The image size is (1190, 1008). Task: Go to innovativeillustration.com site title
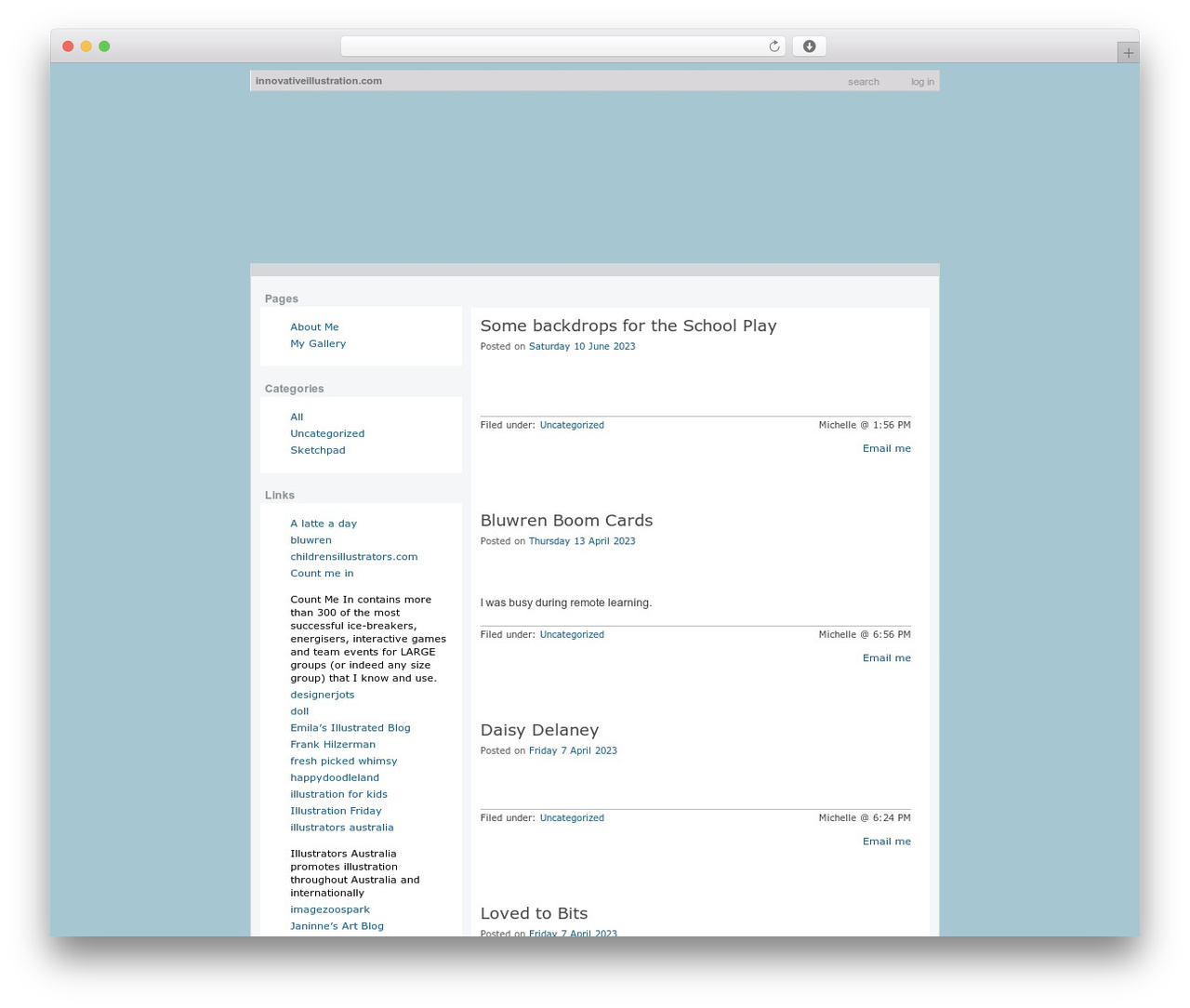point(319,81)
